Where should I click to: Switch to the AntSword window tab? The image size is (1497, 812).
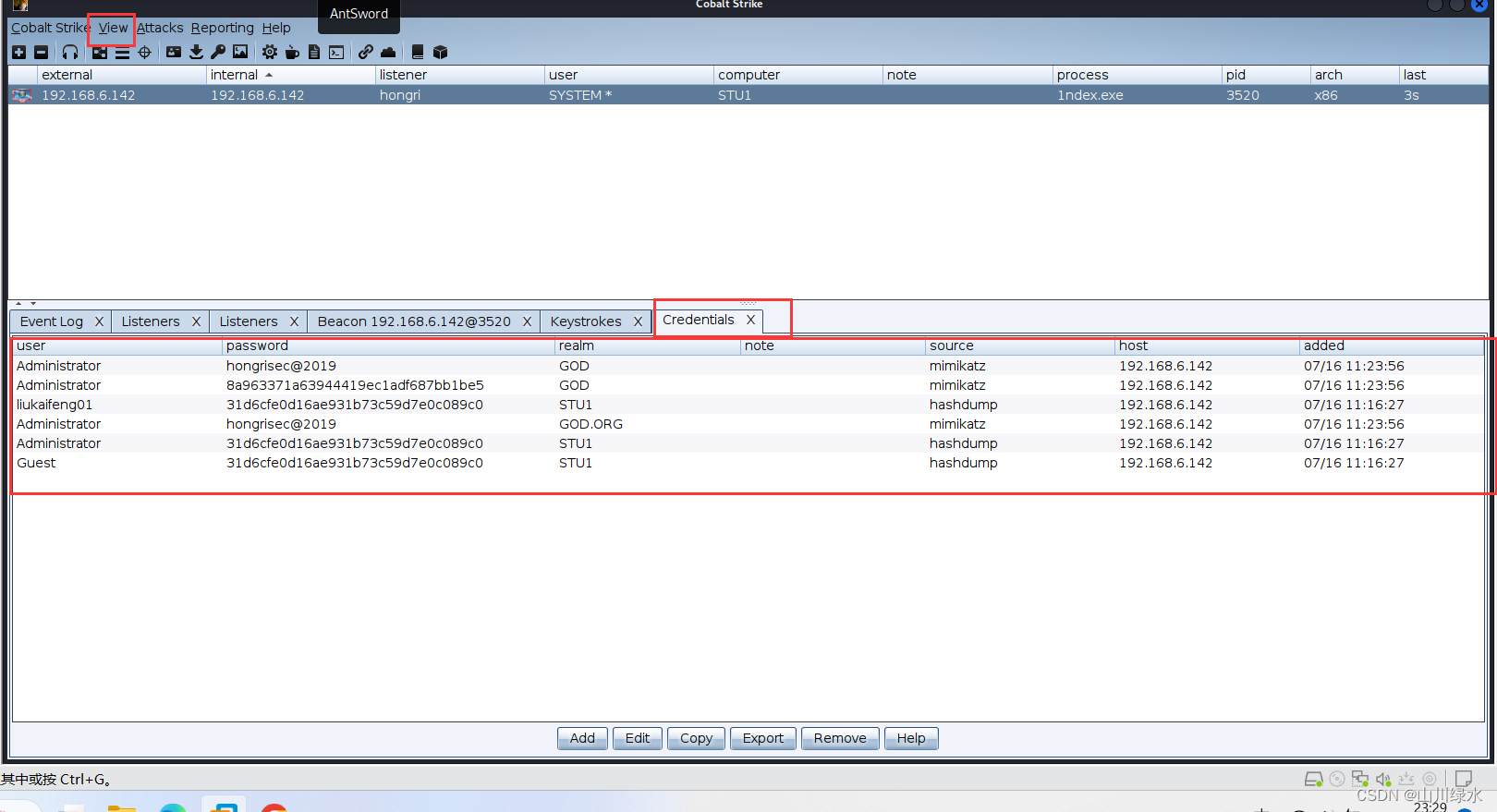(x=359, y=14)
